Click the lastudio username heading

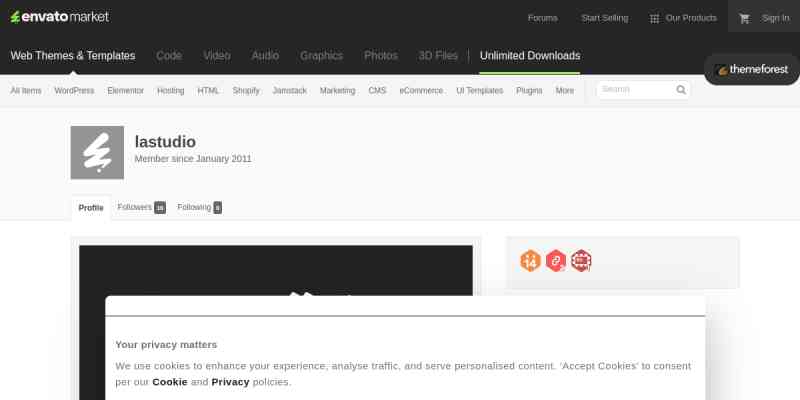pyautogui.click(x=165, y=142)
